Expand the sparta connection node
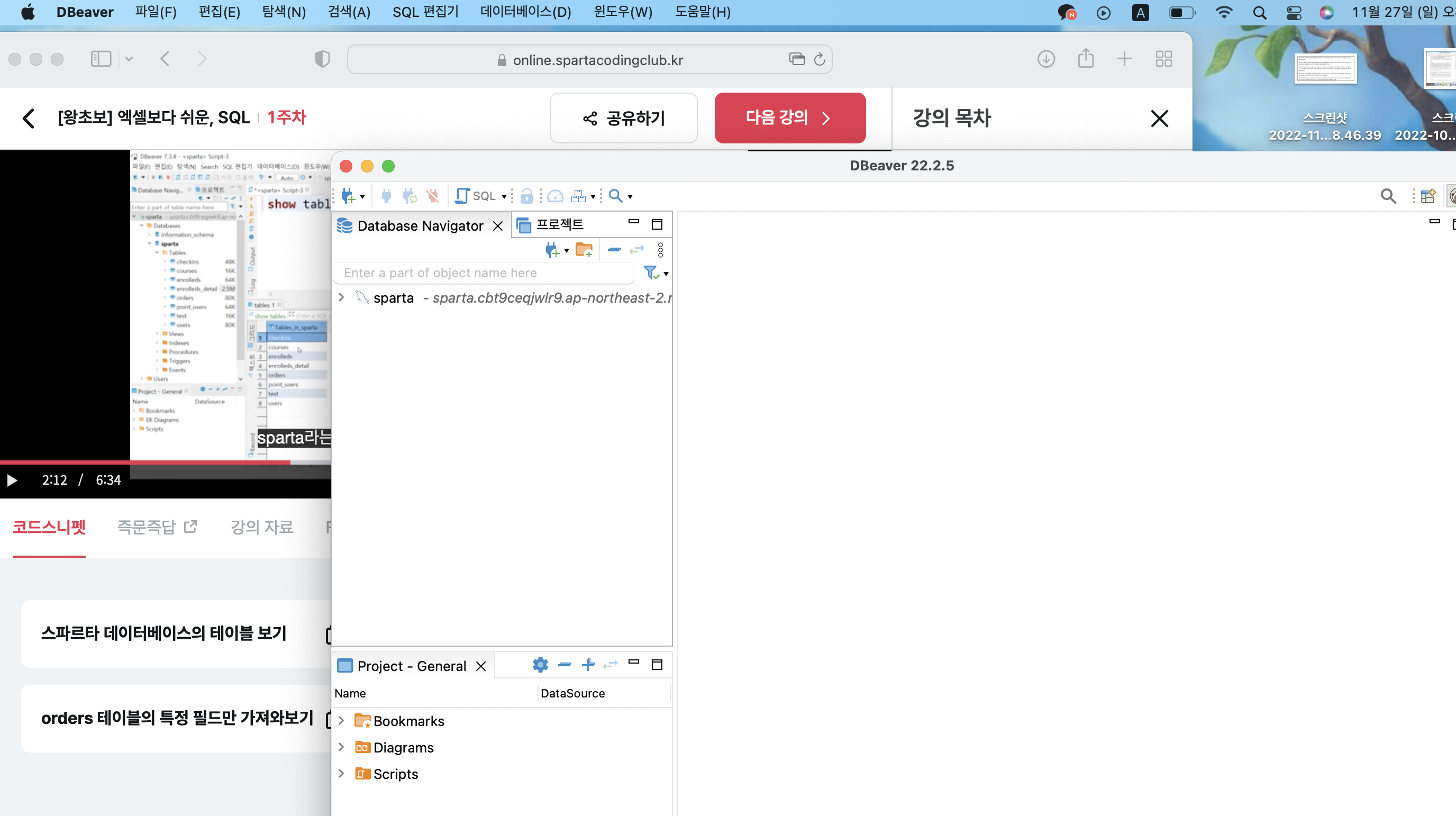 pos(341,297)
